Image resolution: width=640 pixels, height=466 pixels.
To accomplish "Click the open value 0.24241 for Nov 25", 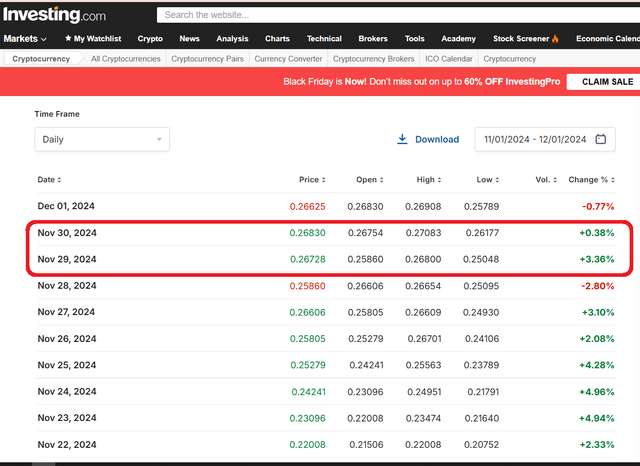I will (366, 365).
